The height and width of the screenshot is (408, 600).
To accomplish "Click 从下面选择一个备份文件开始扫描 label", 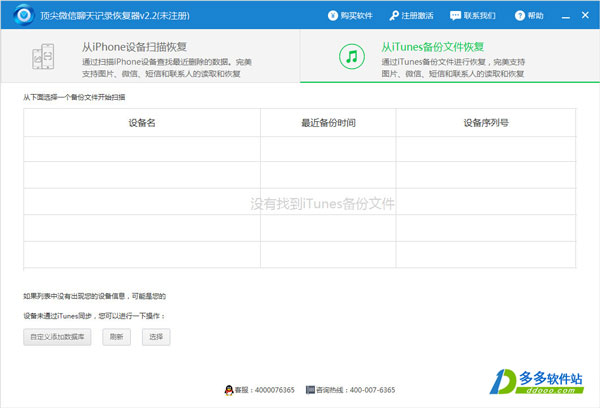I will pyautogui.click(x=74, y=97).
